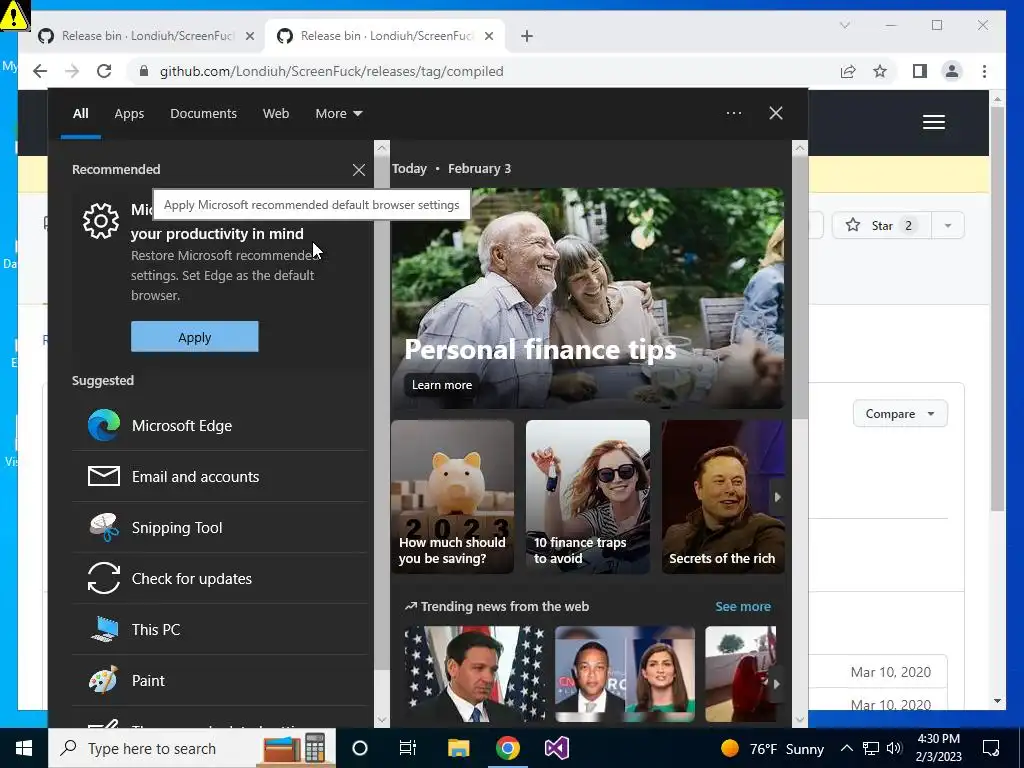This screenshot has width=1024, height=768.
Task: Open Visual Studio from taskbar
Action: (556, 748)
